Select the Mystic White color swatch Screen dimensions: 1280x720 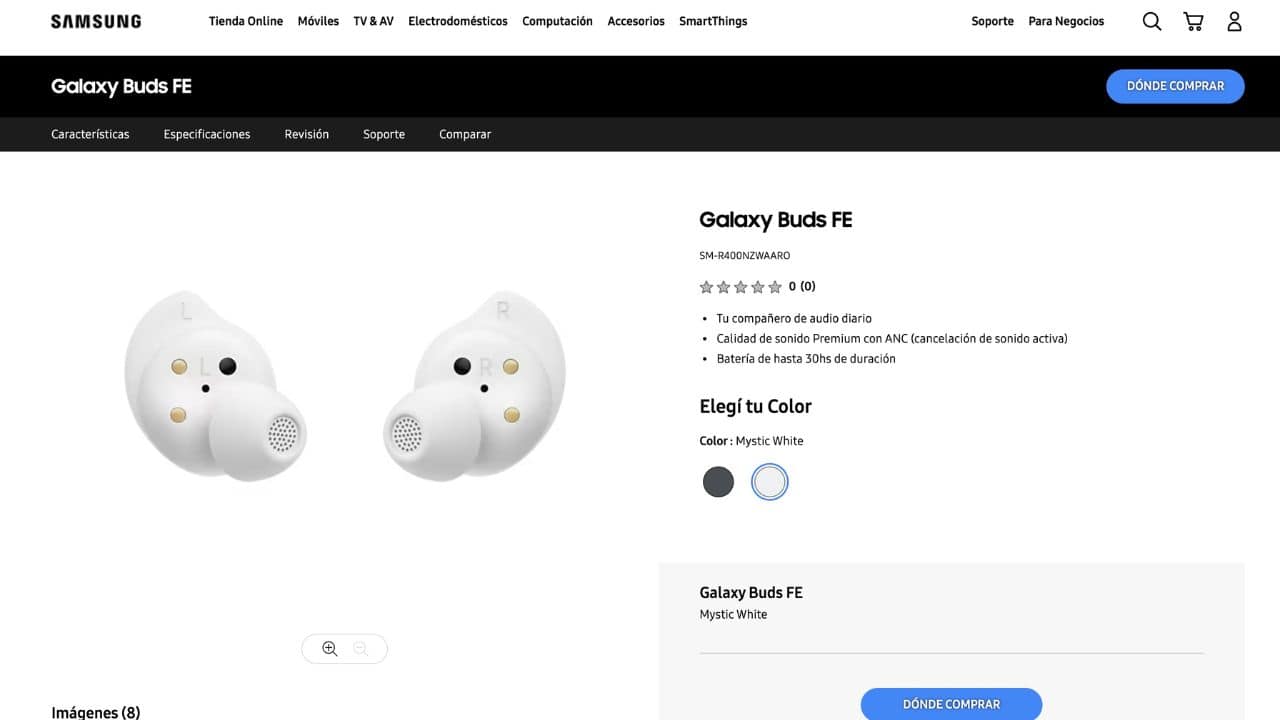click(770, 482)
